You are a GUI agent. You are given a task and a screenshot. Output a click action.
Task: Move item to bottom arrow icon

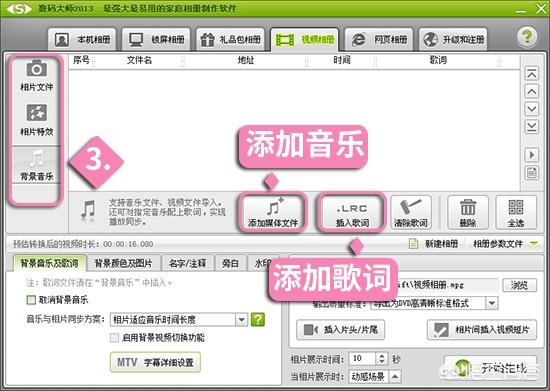[531, 127]
